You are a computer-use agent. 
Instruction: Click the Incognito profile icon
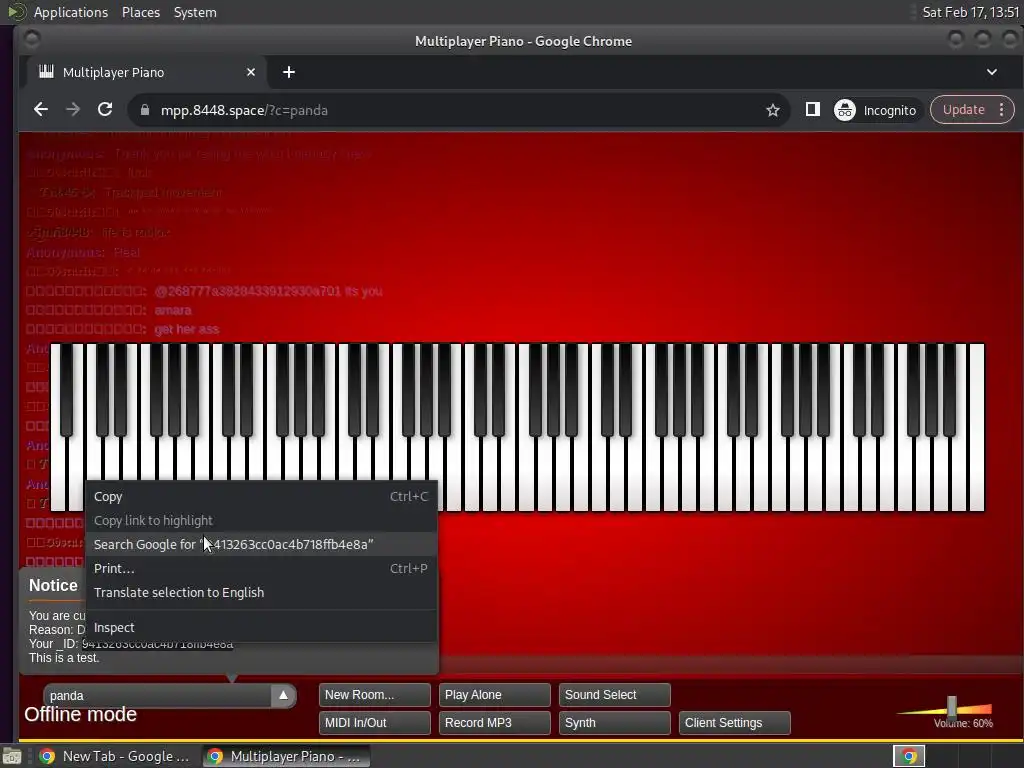844,110
